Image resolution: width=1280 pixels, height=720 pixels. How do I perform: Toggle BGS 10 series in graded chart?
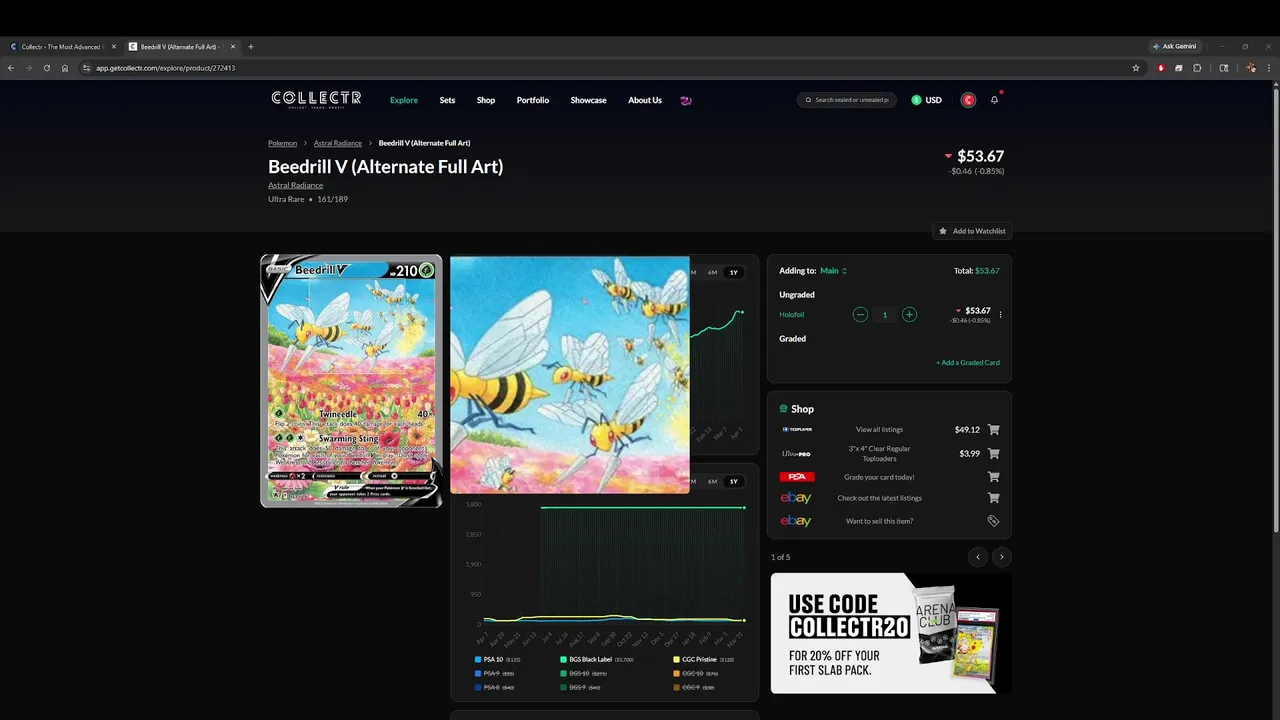[583, 674]
